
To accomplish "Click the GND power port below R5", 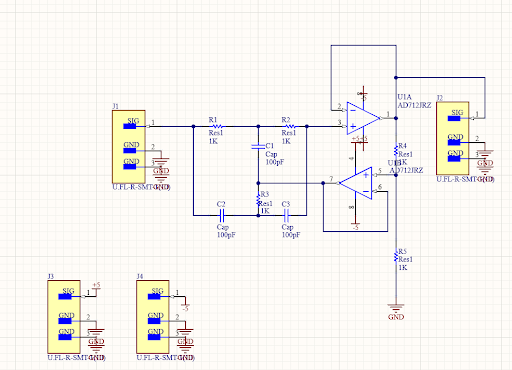I will pos(396,312).
